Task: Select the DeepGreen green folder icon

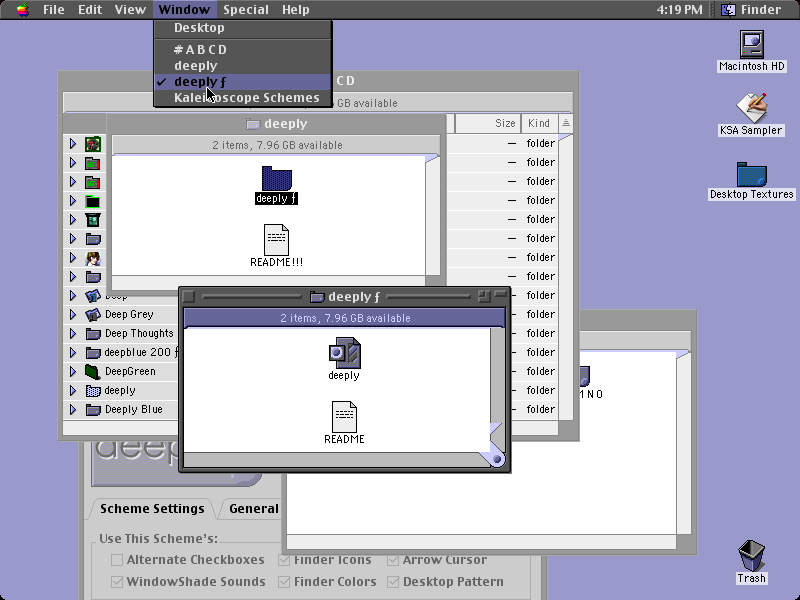Action: click(x=93, y=371)
